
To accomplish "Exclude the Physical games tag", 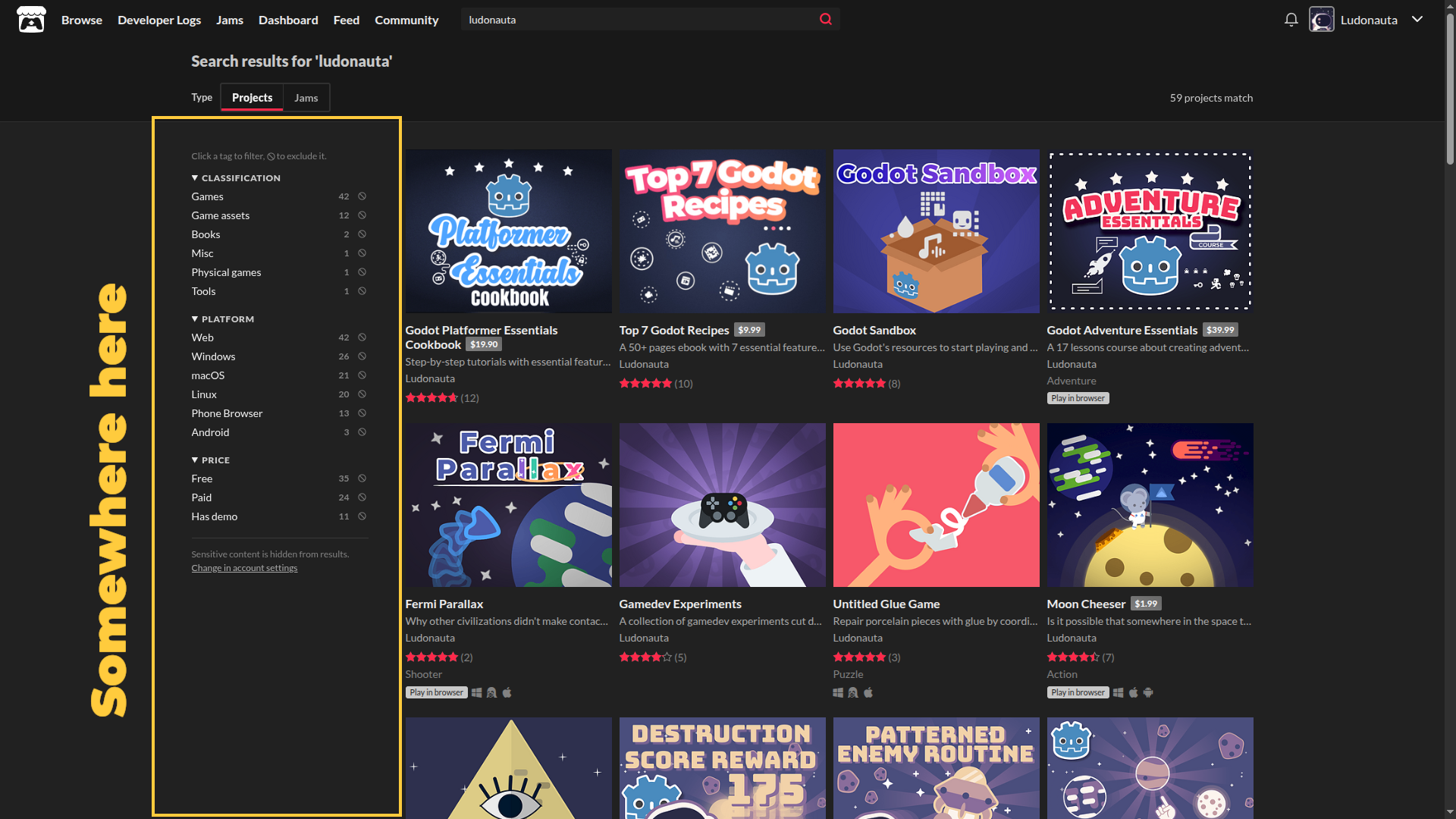I will click(362, 272).
